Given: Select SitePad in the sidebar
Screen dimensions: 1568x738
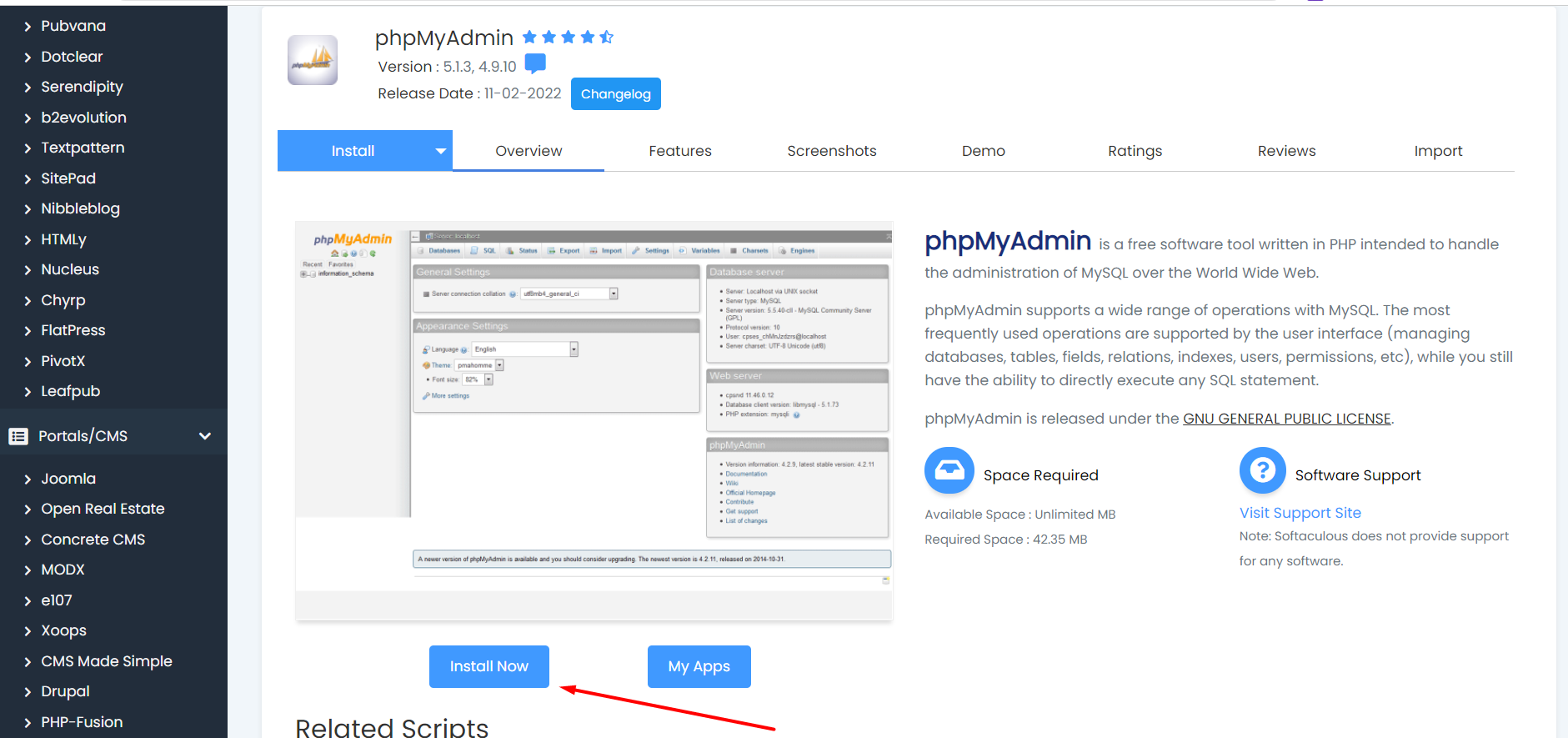Looking at the screenshot, I should (x=68, y=178).
